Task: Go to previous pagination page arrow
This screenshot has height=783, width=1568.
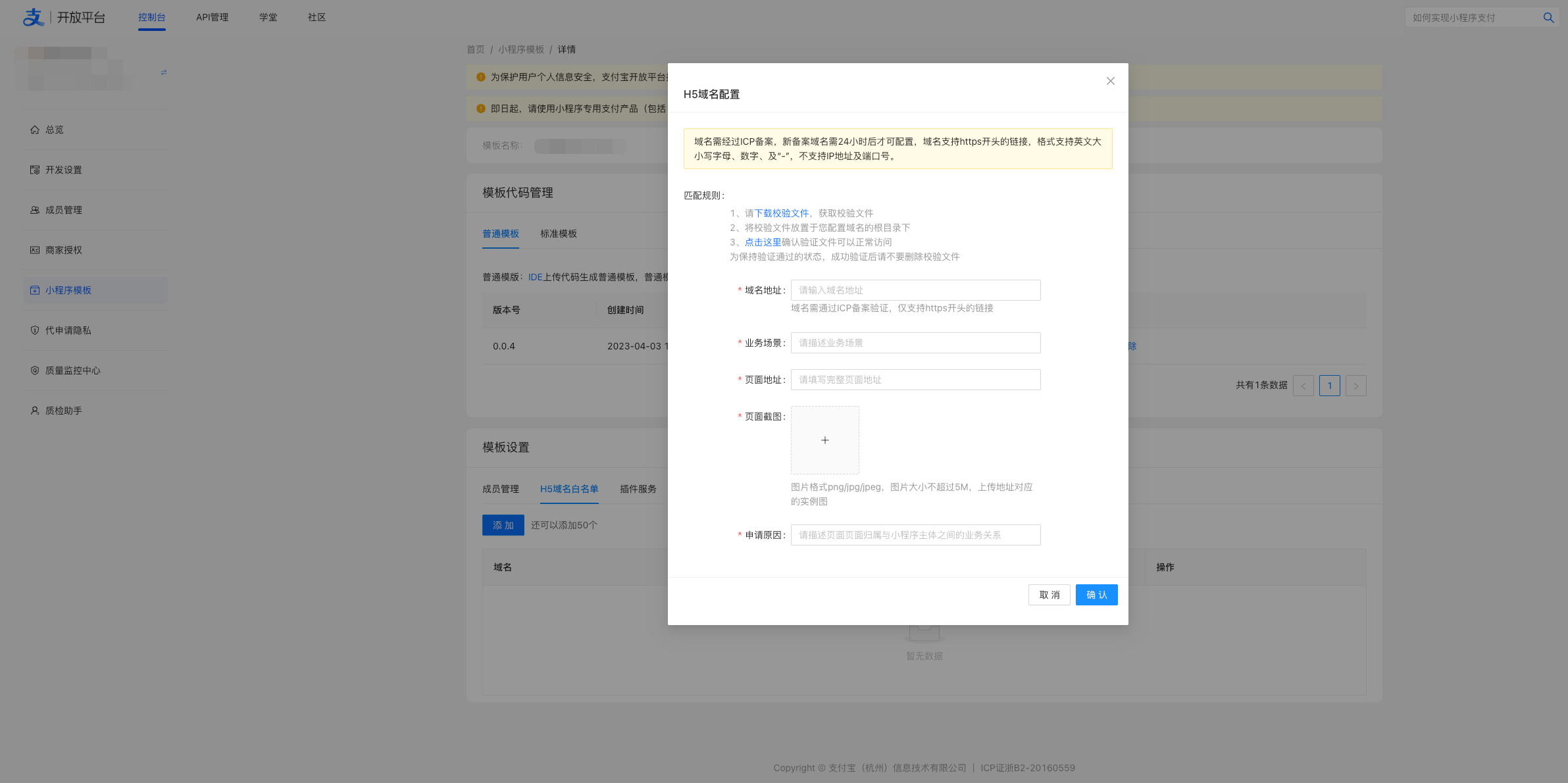Action: [x=1303, y=386]
